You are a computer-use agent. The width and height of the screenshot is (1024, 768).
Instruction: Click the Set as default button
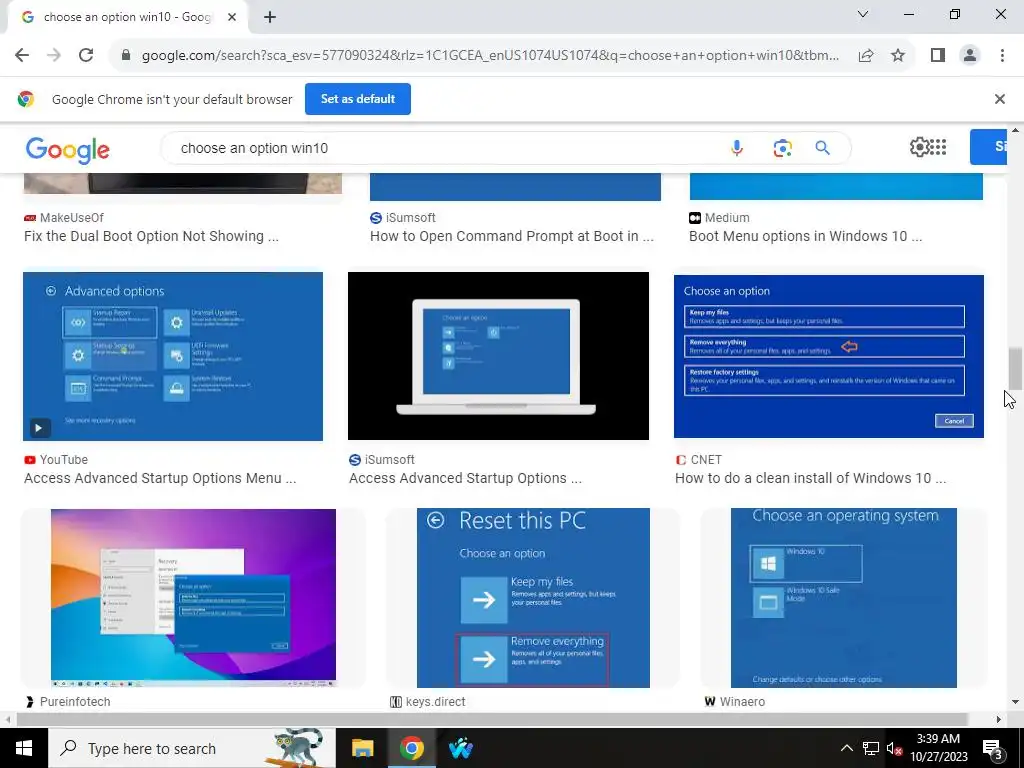tap(358, 99)
